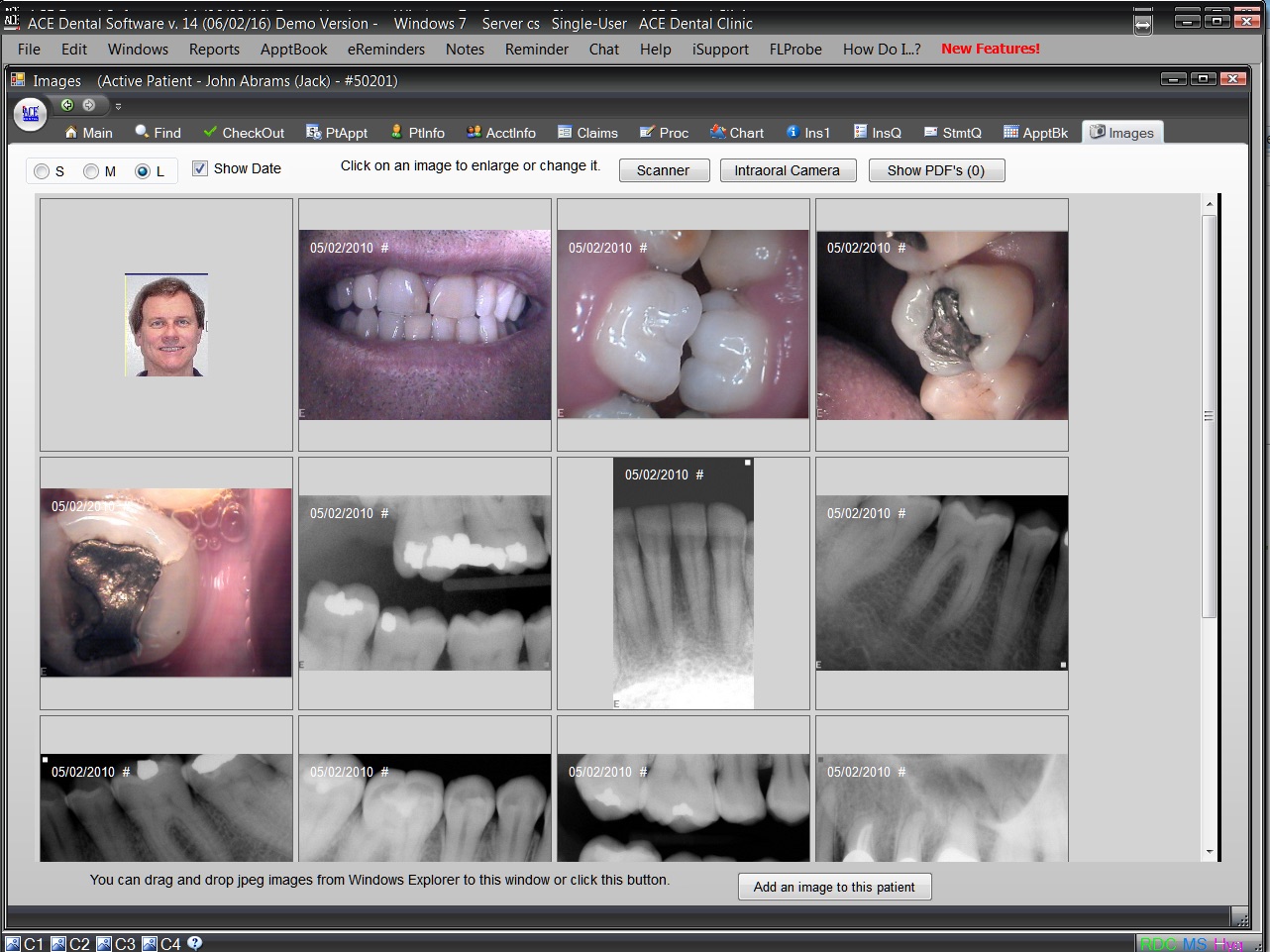Click the grey forward arrow icon
1270x952 pixels.
pyautogui.click(x=89, y=105)
